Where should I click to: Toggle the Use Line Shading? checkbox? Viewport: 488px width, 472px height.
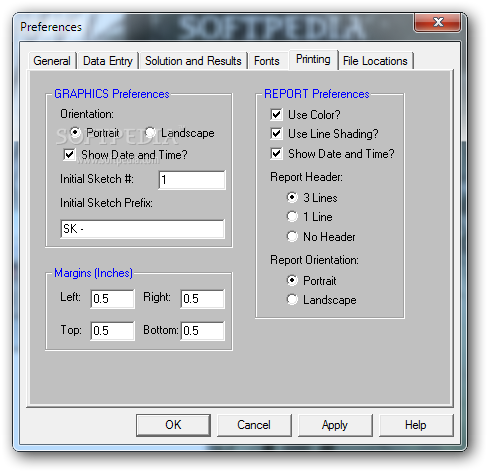(276, 134)
